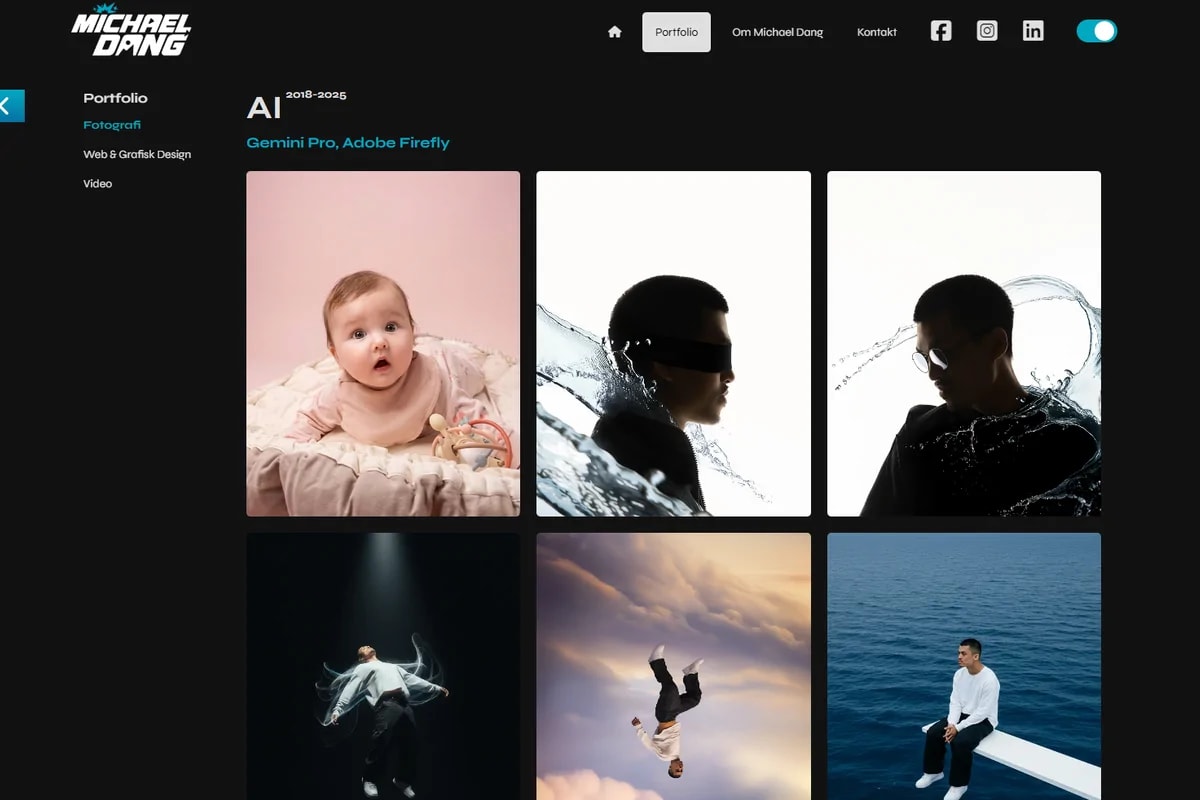Screen dimensions: 1200x800
Task: Click the 2018-2025 date text
Action: pyautogui.click(x=316, y=95)
